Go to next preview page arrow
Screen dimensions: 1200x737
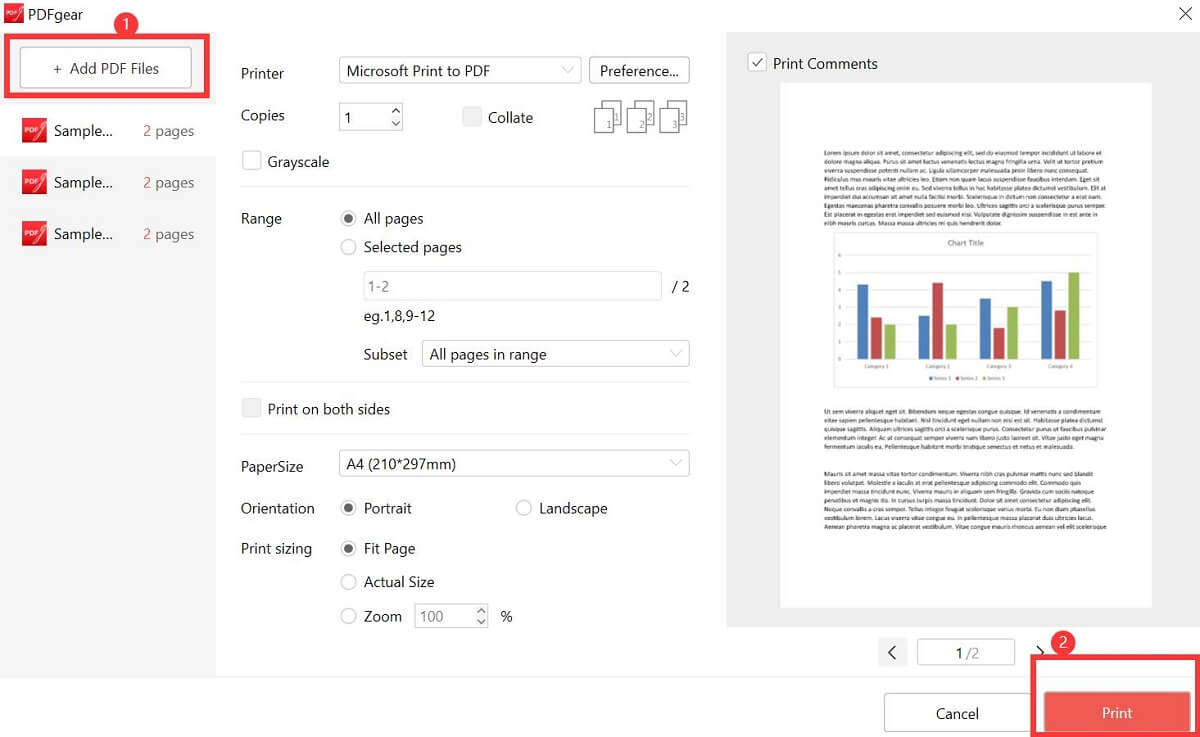[1039, 653]
